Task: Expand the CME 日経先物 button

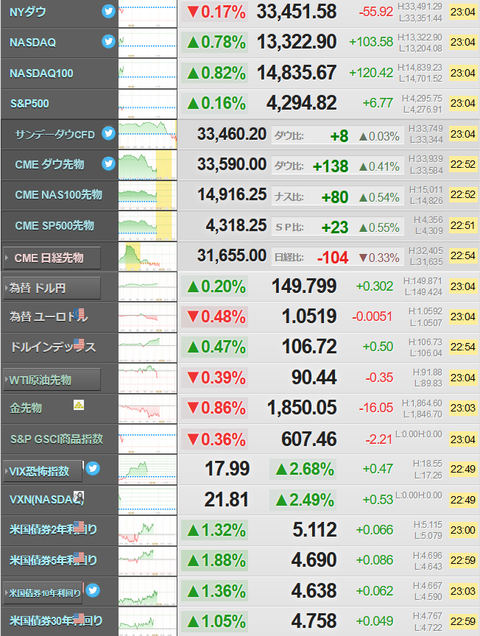Action: point(52,258)
